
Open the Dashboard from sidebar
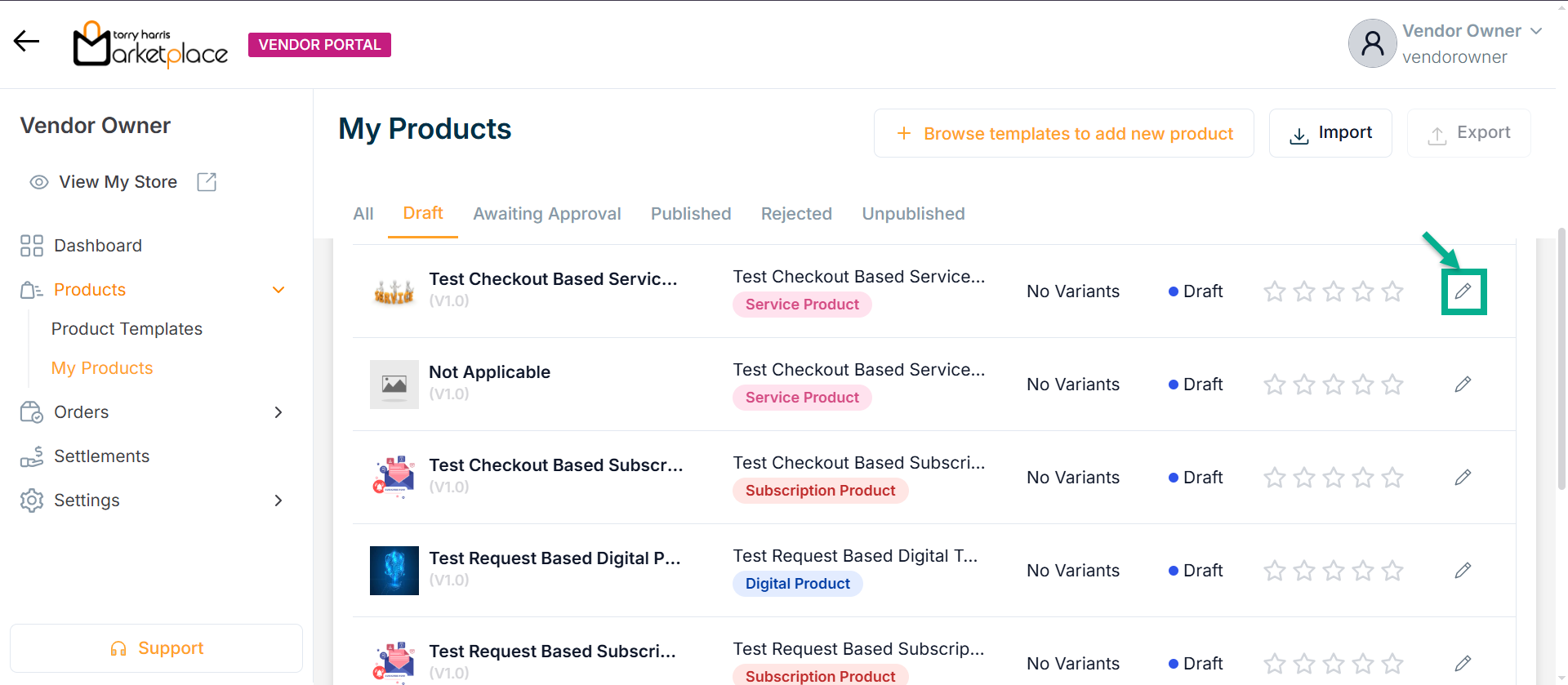point(97,246)
